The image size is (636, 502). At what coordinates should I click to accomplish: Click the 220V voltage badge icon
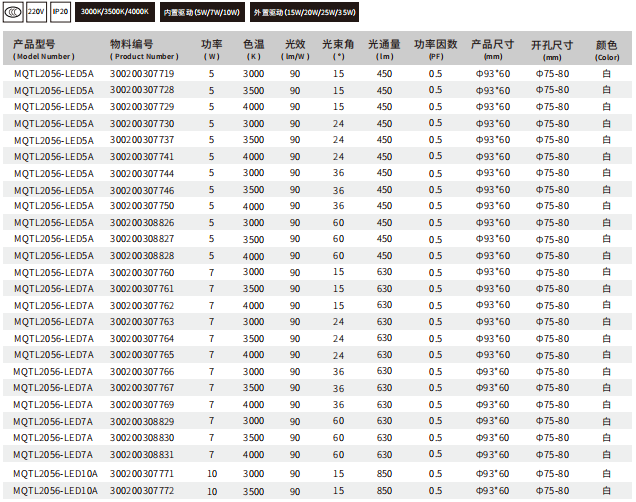point(36,12)
